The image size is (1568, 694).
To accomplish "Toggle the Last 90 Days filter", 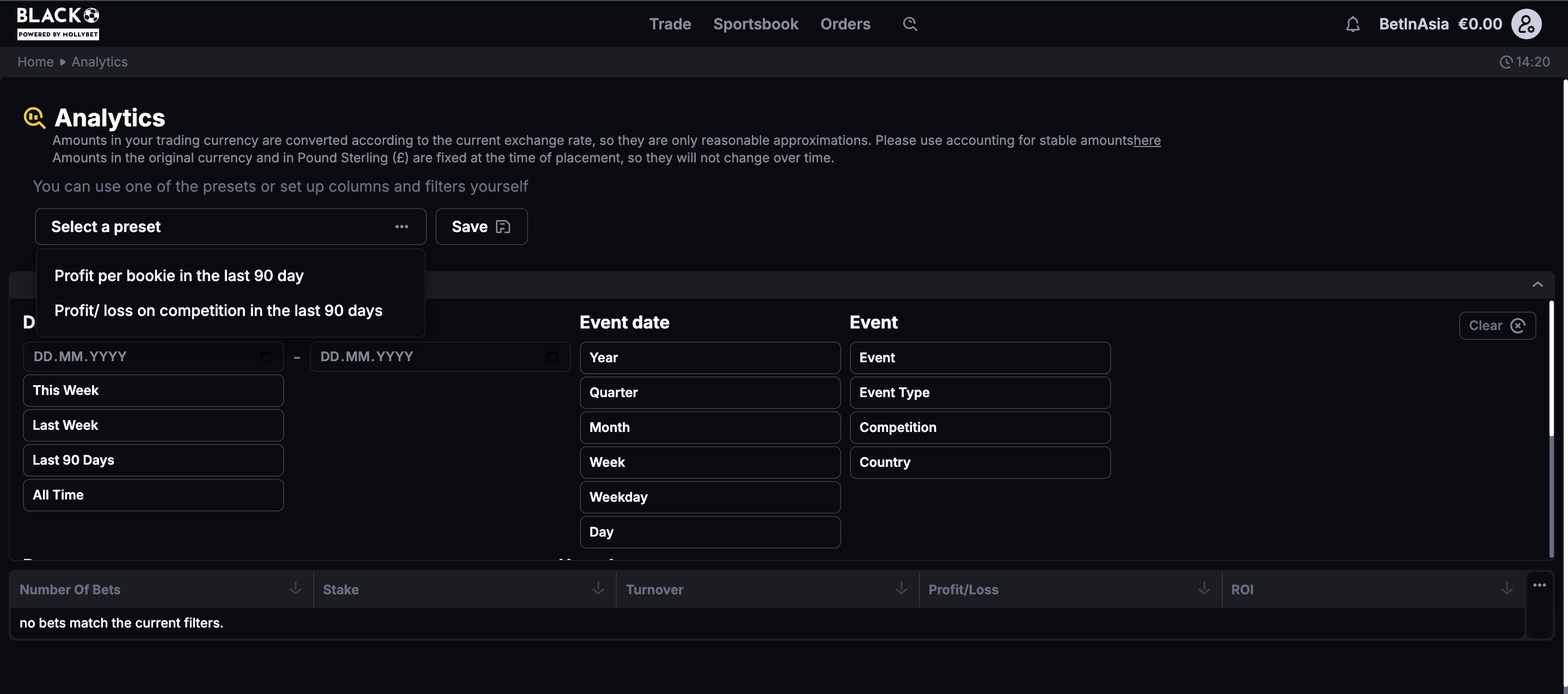I will (153, 460).
